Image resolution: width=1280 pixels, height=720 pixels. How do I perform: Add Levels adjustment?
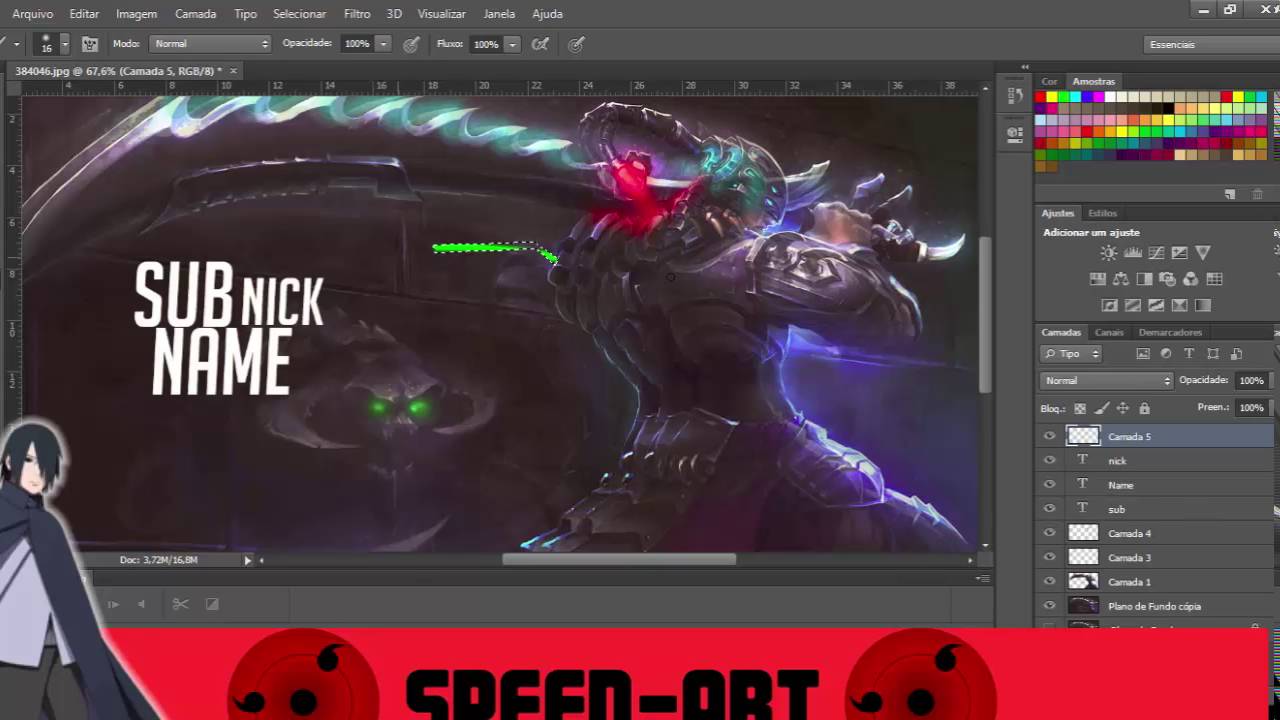(1133, 254)
